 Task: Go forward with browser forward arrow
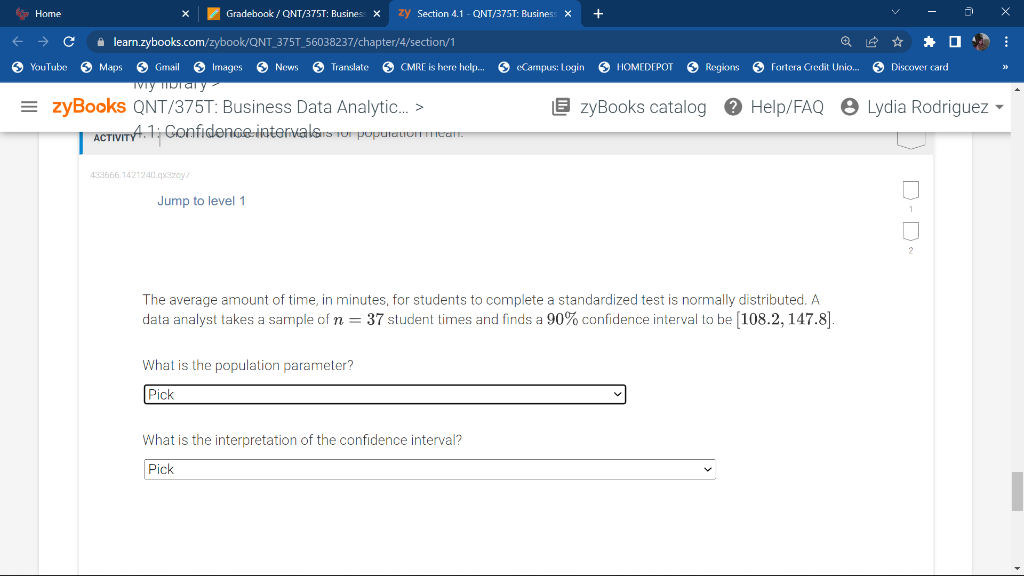tap(43, 42)
